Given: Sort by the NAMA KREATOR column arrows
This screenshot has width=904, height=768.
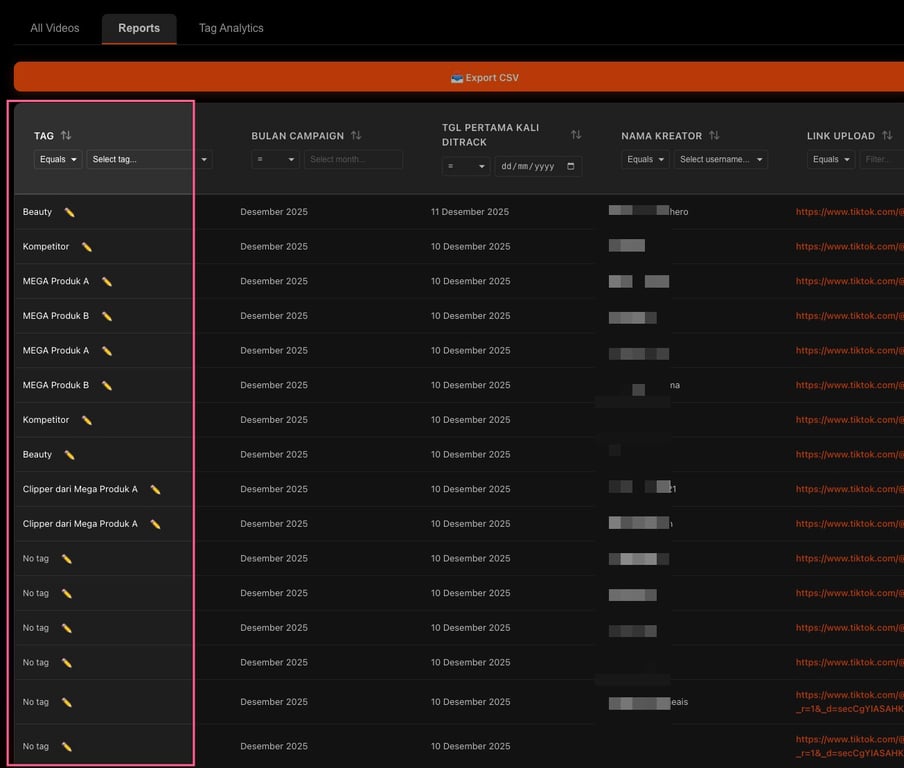Looking at the screenshot, I should (x=714, y=135).
